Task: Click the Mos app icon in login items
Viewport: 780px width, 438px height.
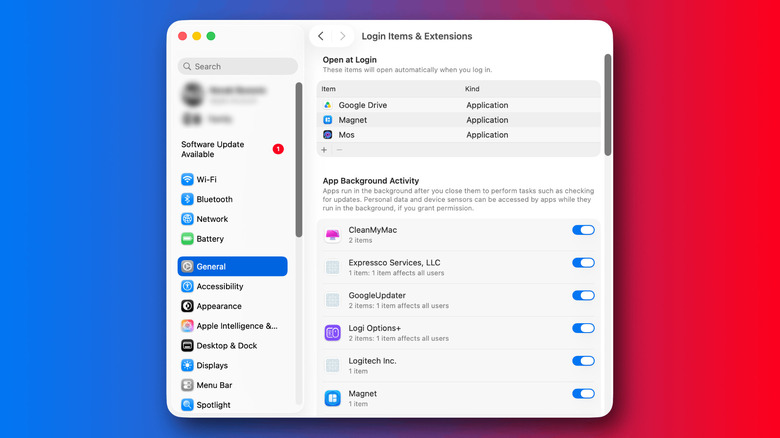Action: [x=328, y=135]
